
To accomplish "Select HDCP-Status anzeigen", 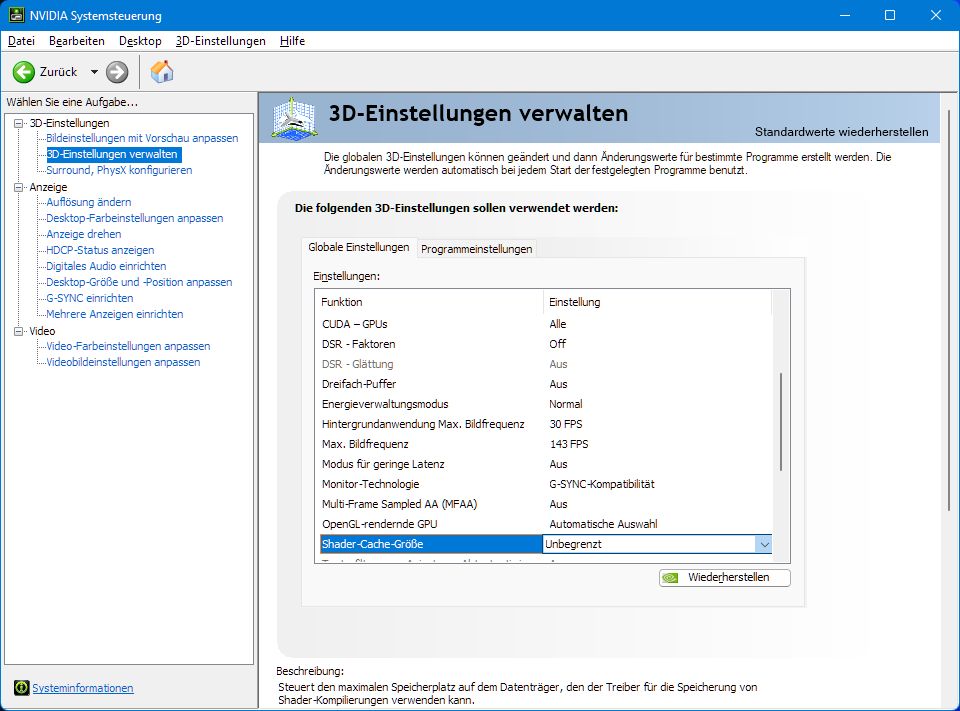I will point(100,250).
